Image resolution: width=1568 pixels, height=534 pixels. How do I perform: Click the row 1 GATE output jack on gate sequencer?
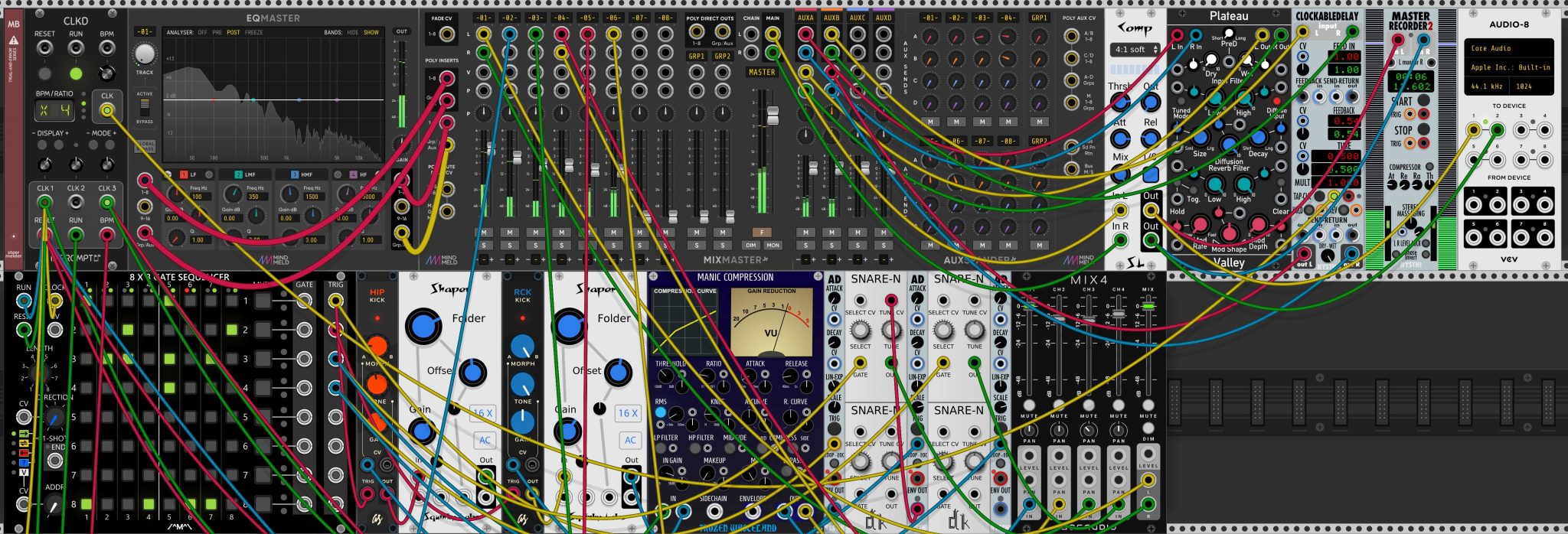305,301
